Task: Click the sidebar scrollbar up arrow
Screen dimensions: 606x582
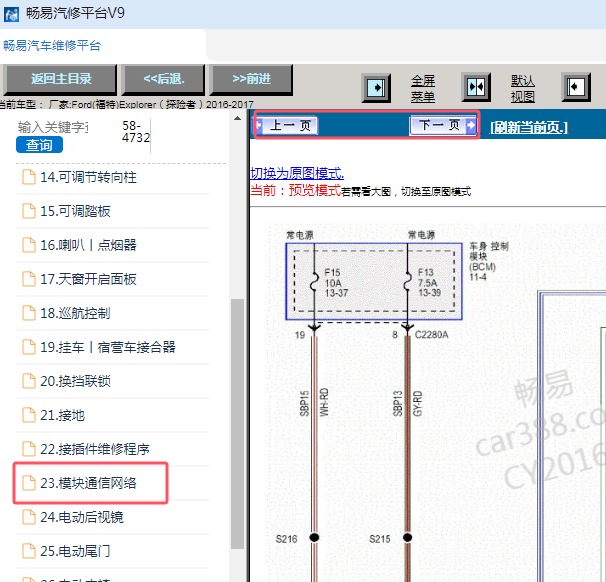Action: pos(237,119)
